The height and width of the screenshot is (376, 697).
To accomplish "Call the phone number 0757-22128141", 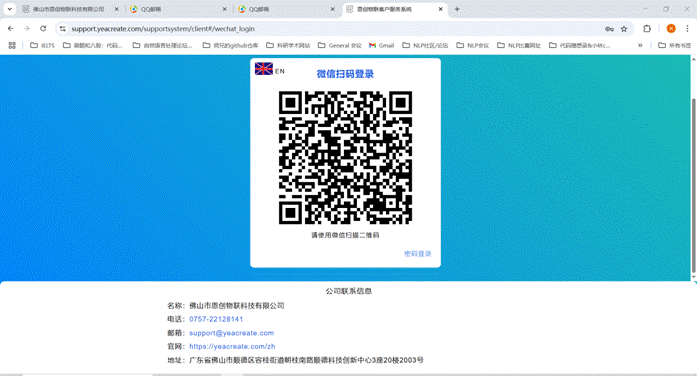I will coord(216,319).
